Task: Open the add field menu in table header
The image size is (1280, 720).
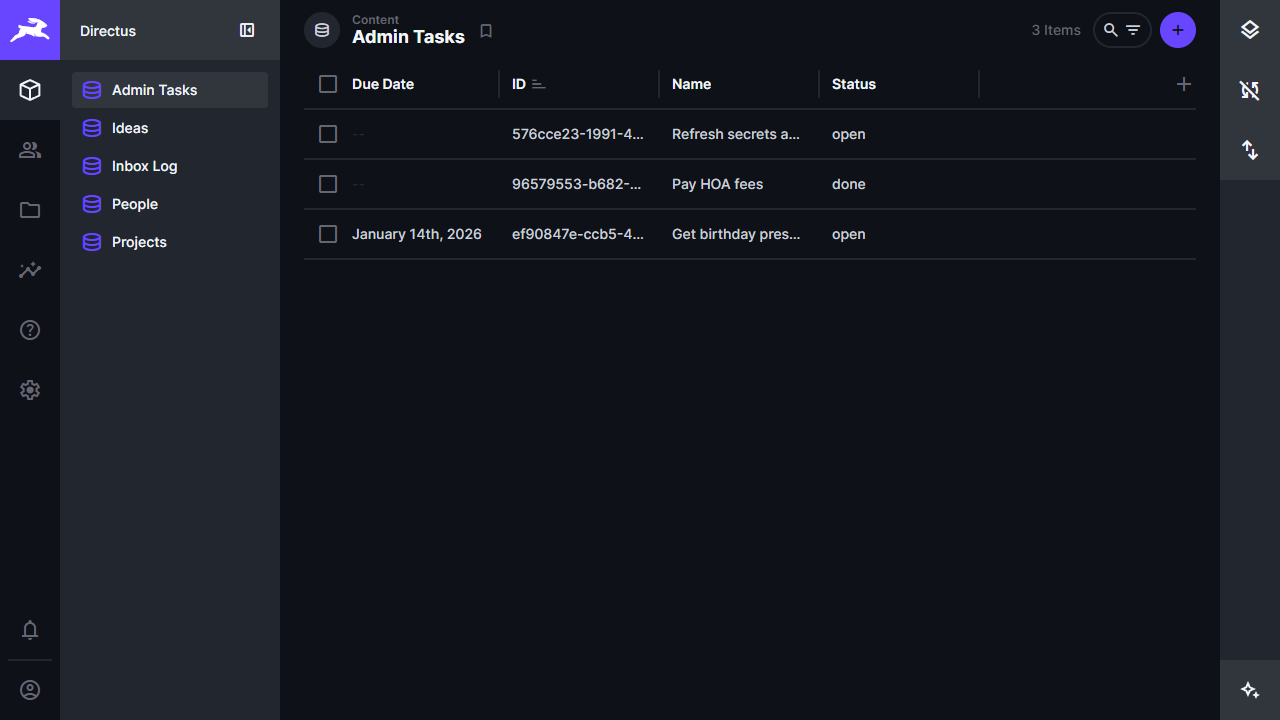Action: (1184, 84)
